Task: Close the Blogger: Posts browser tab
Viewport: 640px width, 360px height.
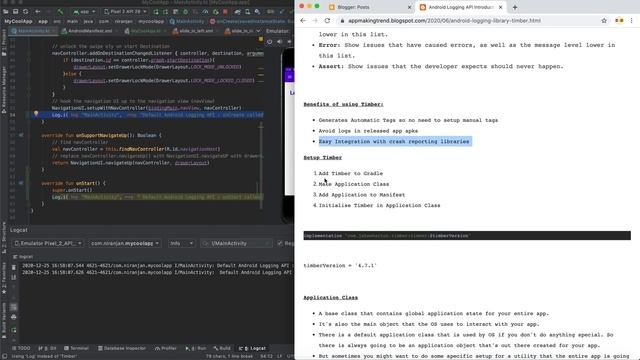Action: [x=409, y=7]
